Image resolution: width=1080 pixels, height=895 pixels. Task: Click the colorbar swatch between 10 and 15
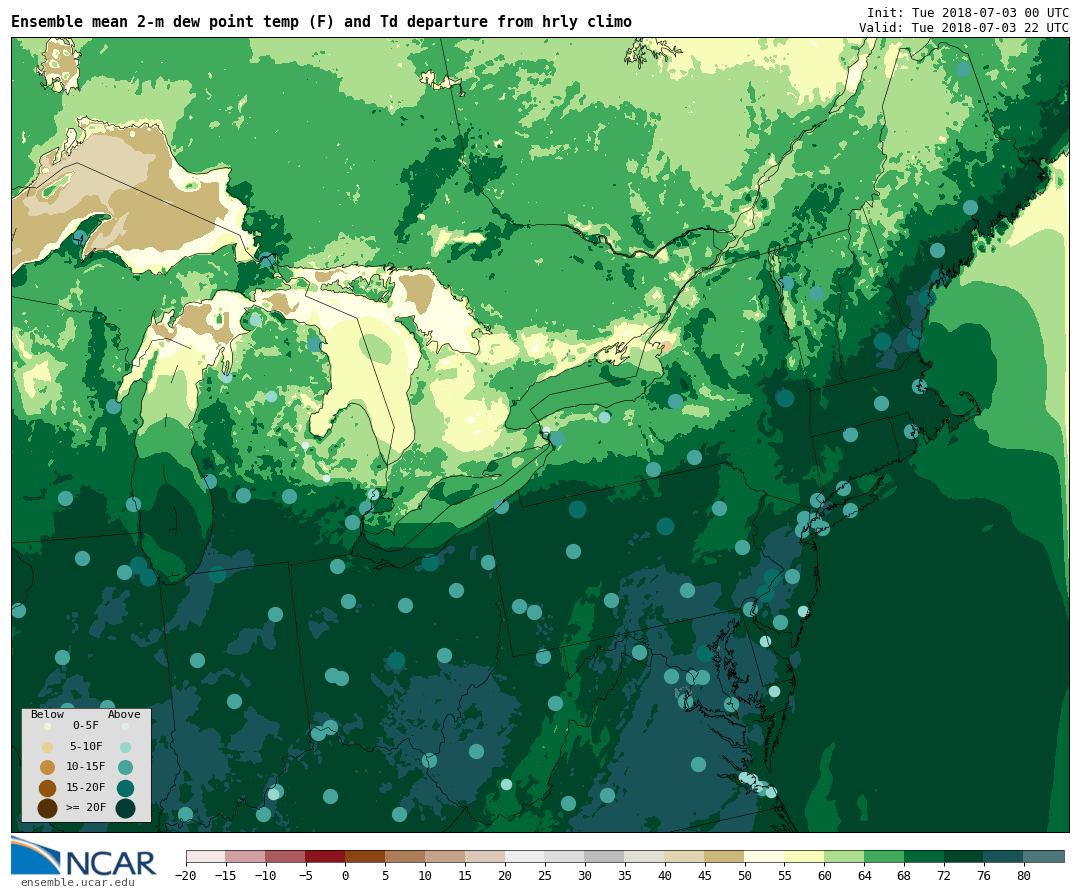point(446,856)
